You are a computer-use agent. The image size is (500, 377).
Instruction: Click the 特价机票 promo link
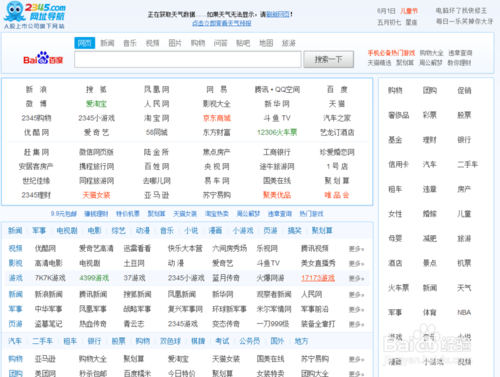click(x=128, y=214)
